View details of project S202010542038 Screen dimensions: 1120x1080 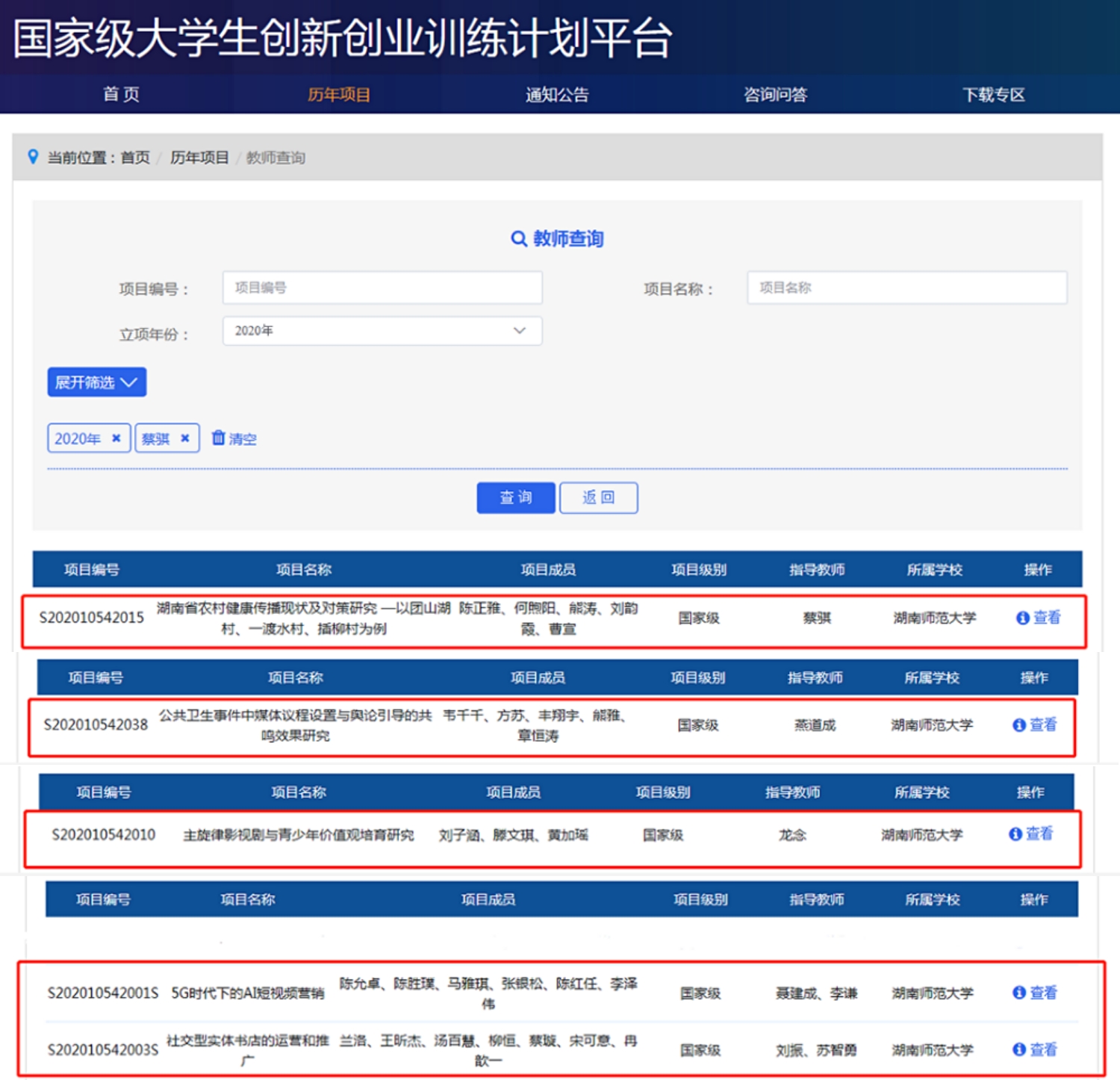1035,724
